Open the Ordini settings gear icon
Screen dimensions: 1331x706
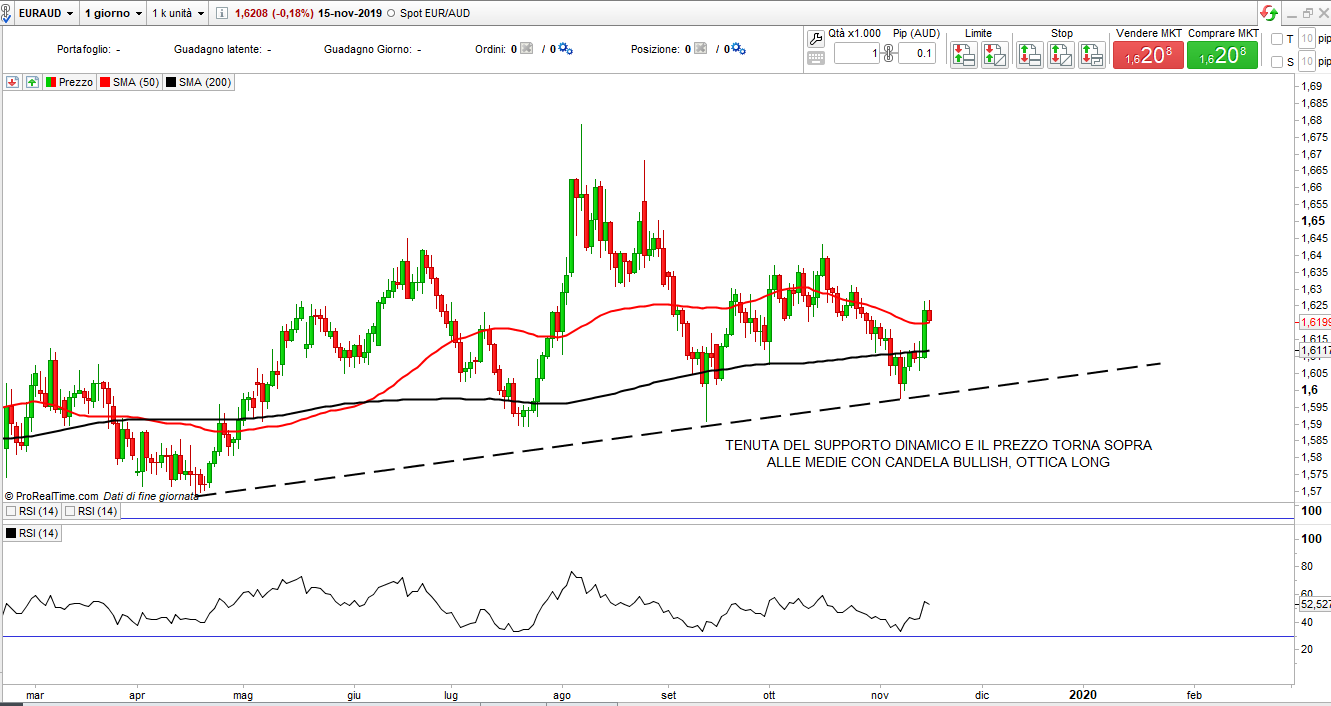[564, 49]
